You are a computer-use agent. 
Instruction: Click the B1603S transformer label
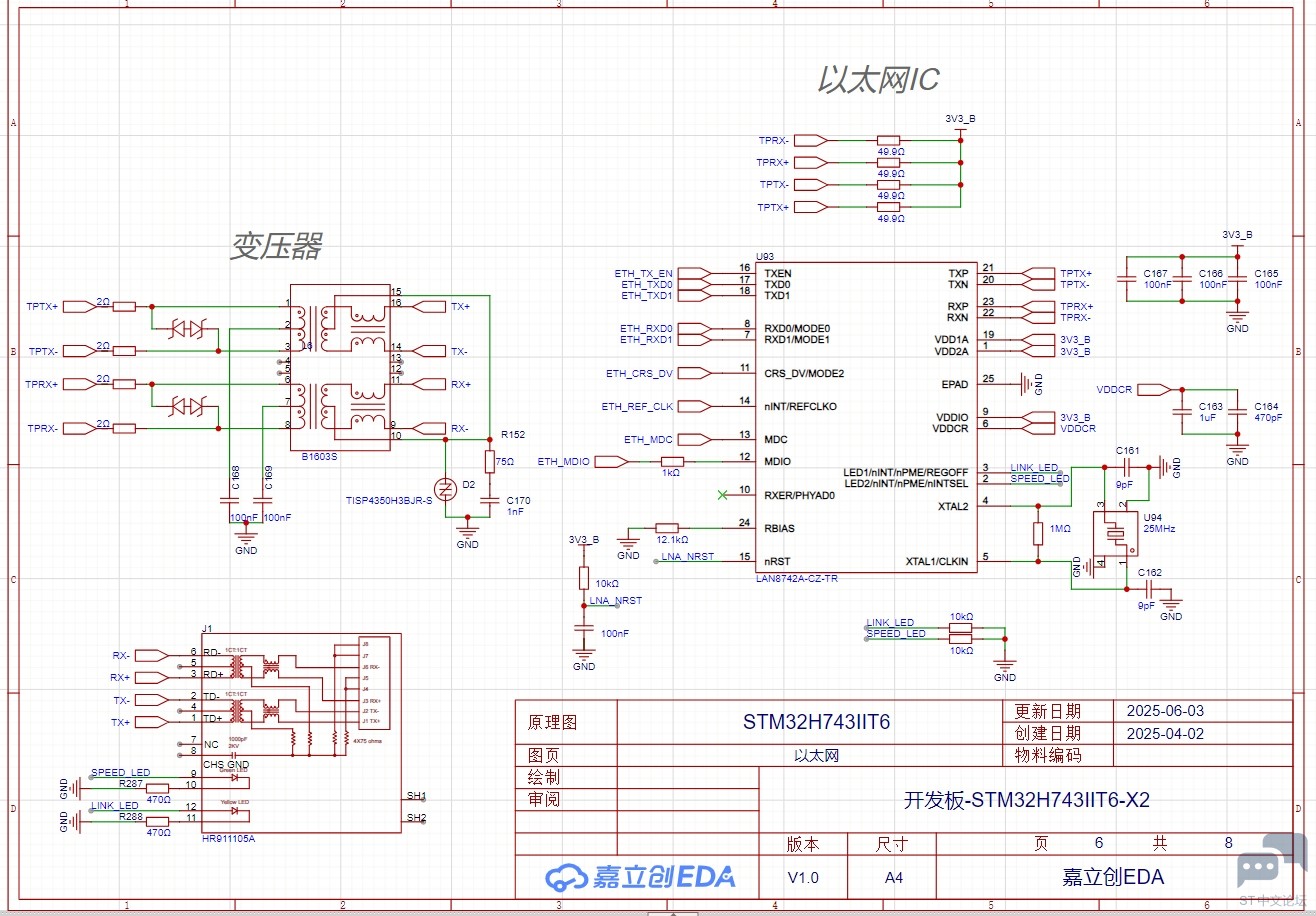point(319,456)
